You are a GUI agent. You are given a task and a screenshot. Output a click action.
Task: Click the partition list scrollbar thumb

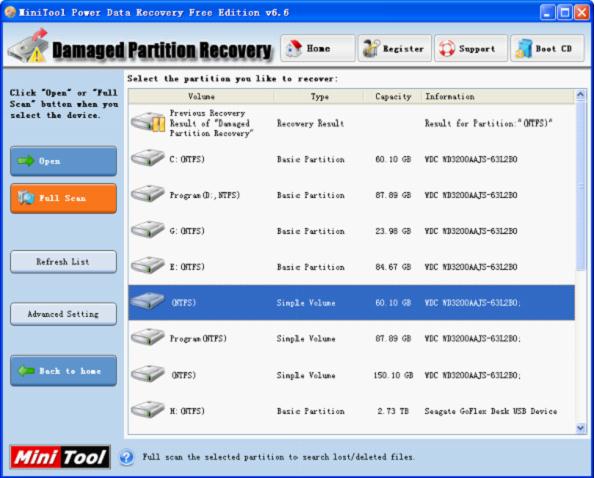click(581, 186)
